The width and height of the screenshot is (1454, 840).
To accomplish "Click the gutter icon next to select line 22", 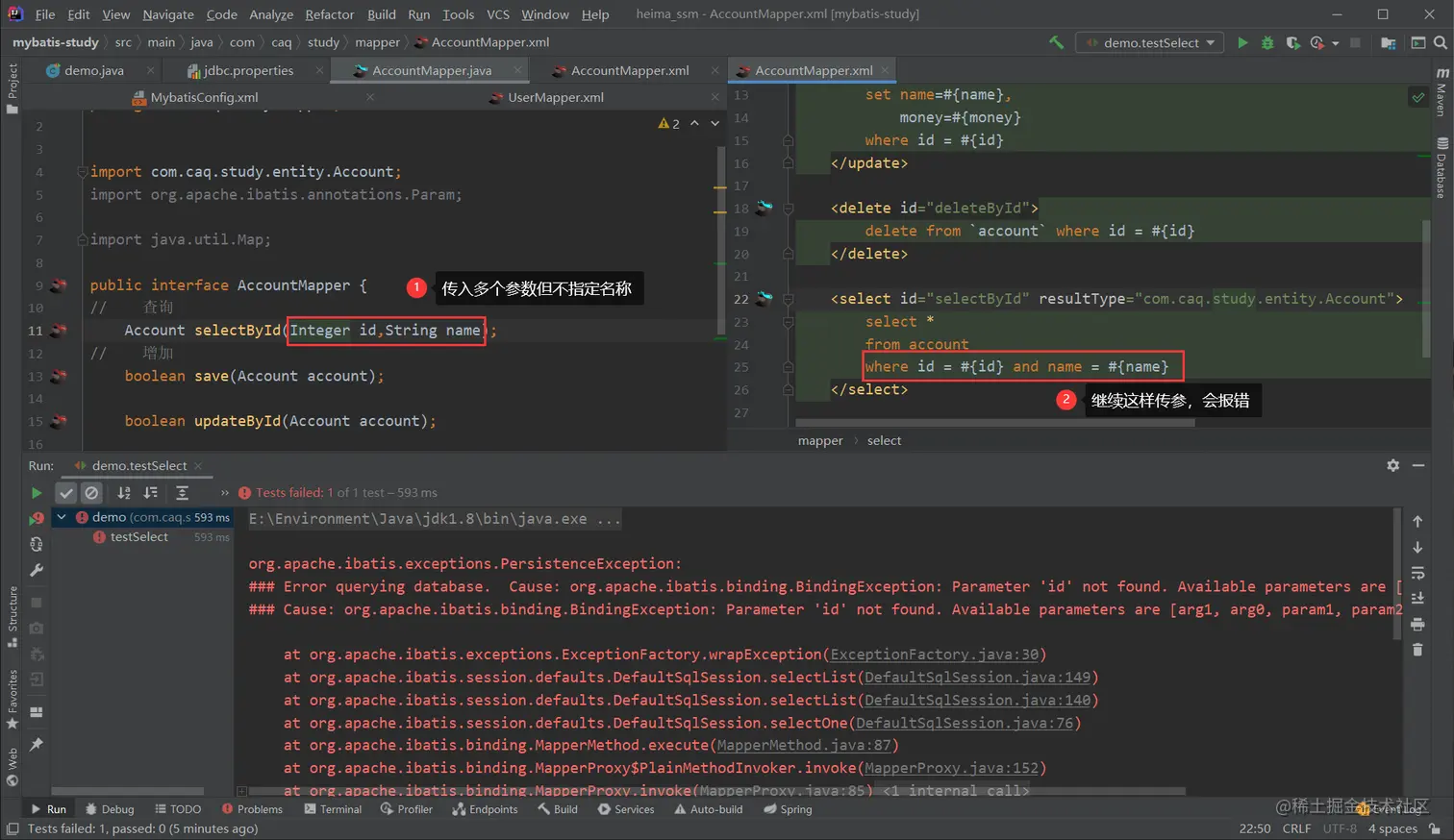I will (765, 299).
